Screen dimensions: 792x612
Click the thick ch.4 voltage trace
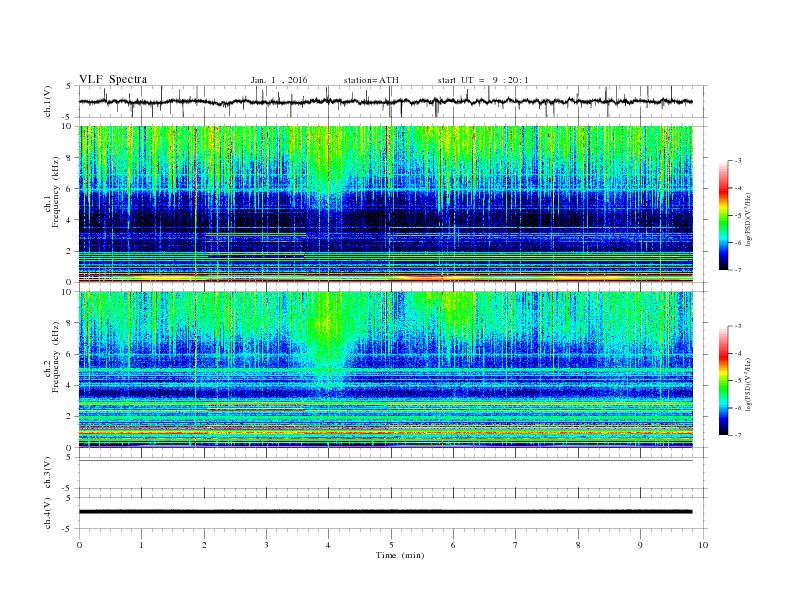click(386, 512)
